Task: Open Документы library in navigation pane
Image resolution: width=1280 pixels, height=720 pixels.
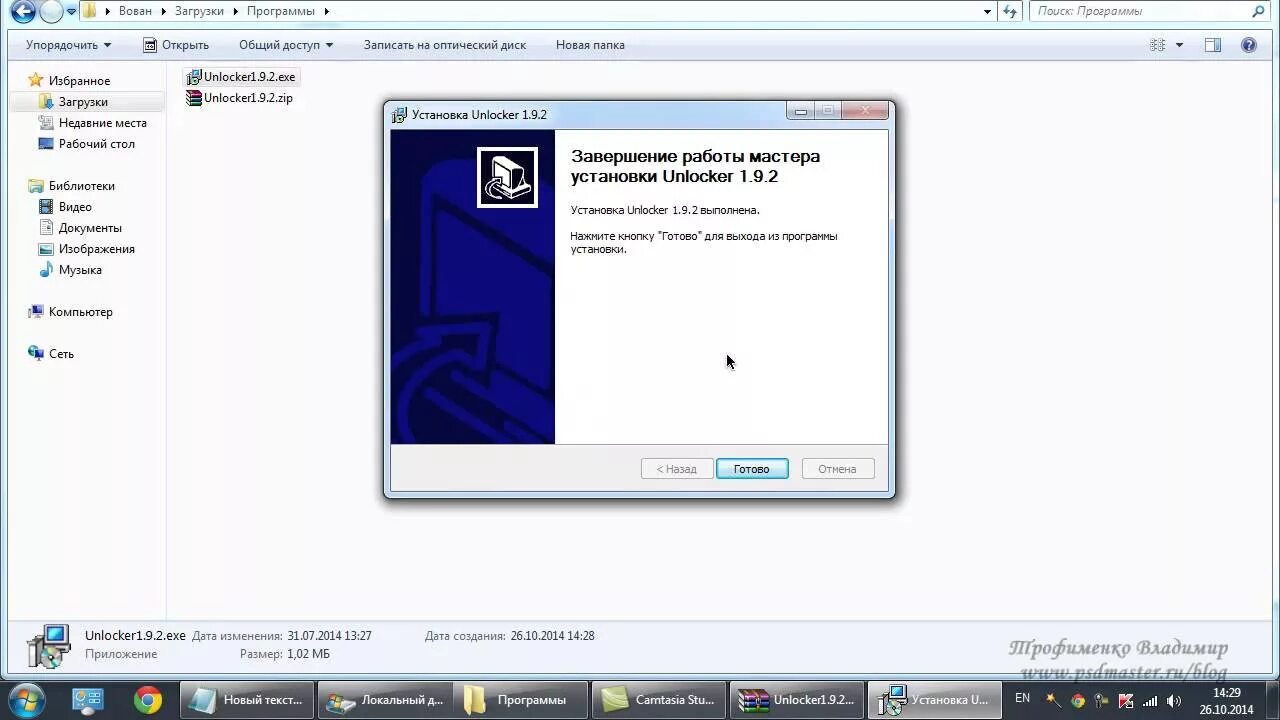Action: click(90, 228)
